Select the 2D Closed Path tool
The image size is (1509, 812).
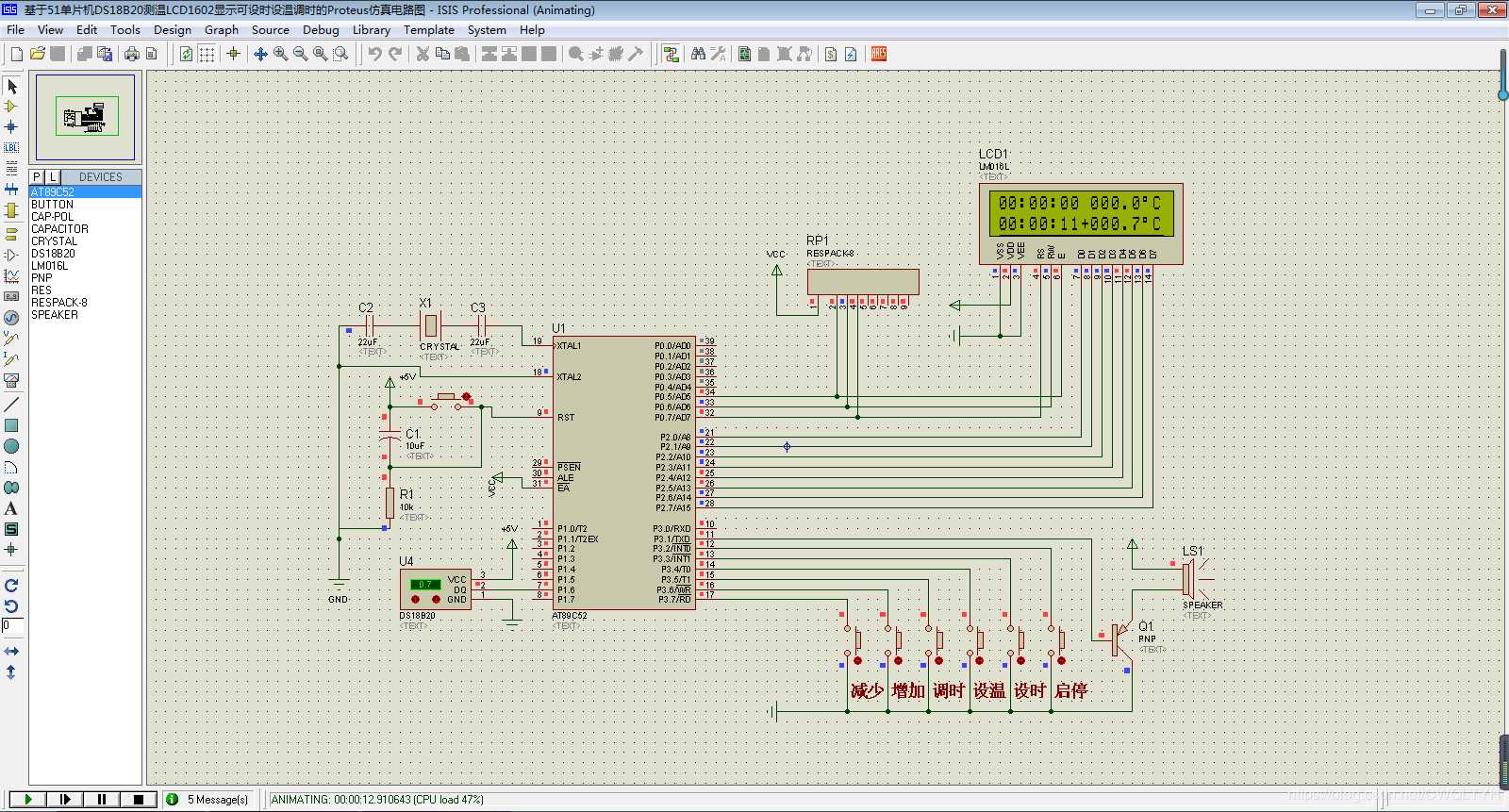click(x=11, y=488)
